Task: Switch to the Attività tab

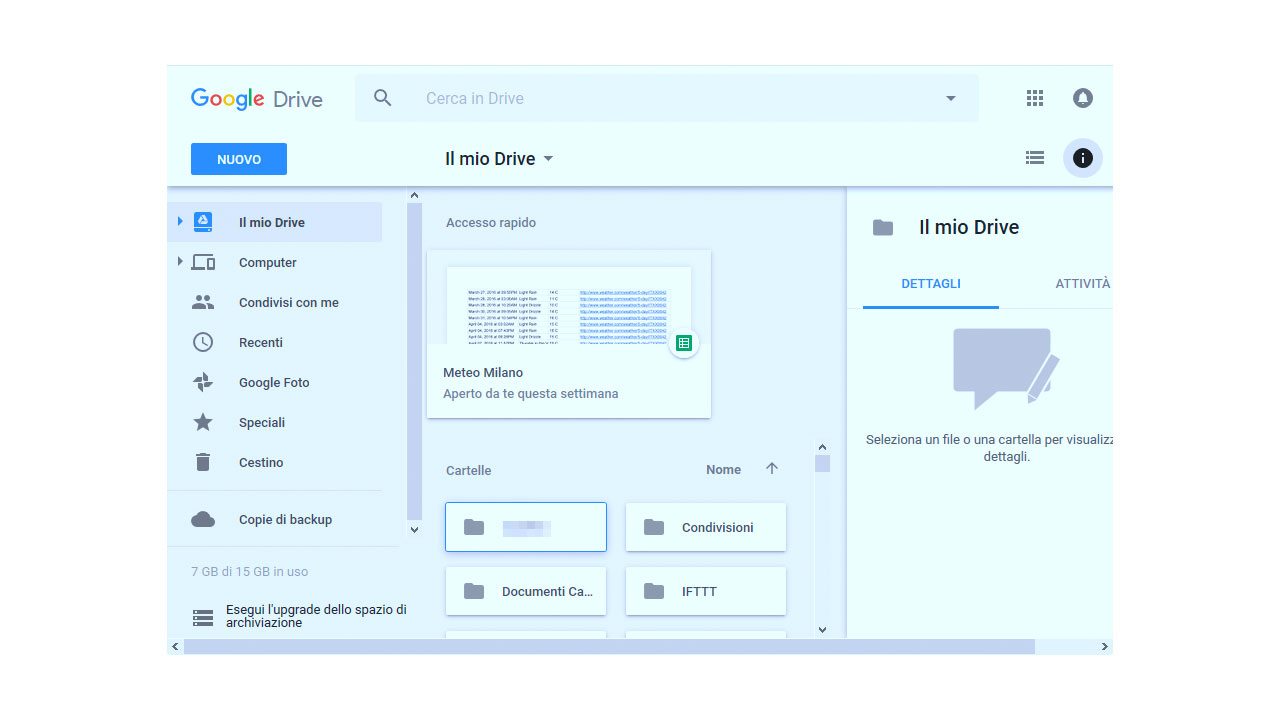Action: (x=1082, y=284)
